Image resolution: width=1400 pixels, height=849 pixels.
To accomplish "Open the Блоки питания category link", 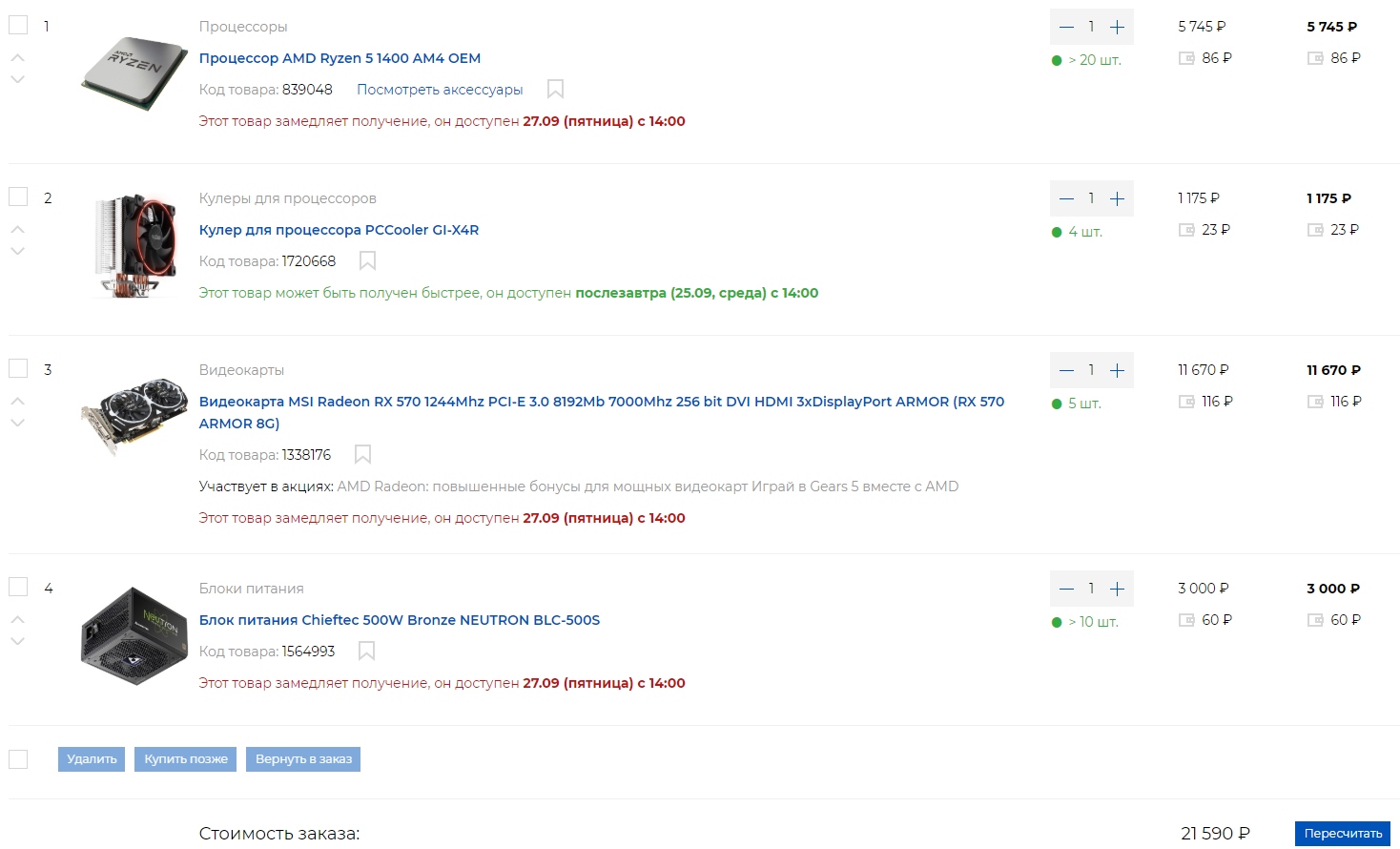I will point(252,589).
